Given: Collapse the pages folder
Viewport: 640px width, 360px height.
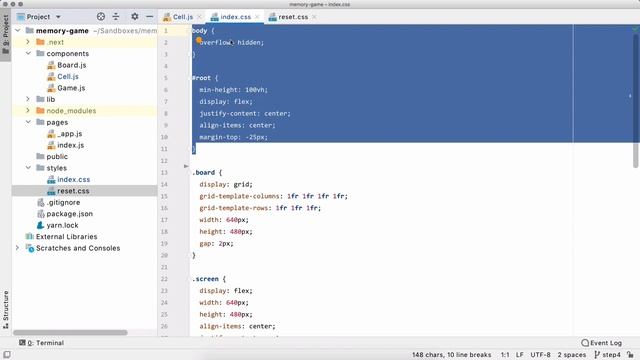Looking at the screenshot, I should tap(28, 122).
